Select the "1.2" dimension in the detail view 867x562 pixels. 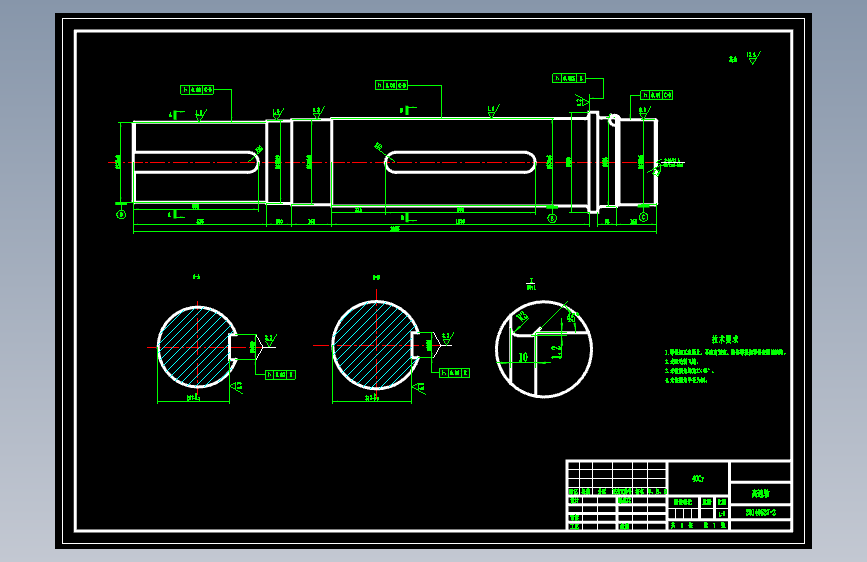557,352
